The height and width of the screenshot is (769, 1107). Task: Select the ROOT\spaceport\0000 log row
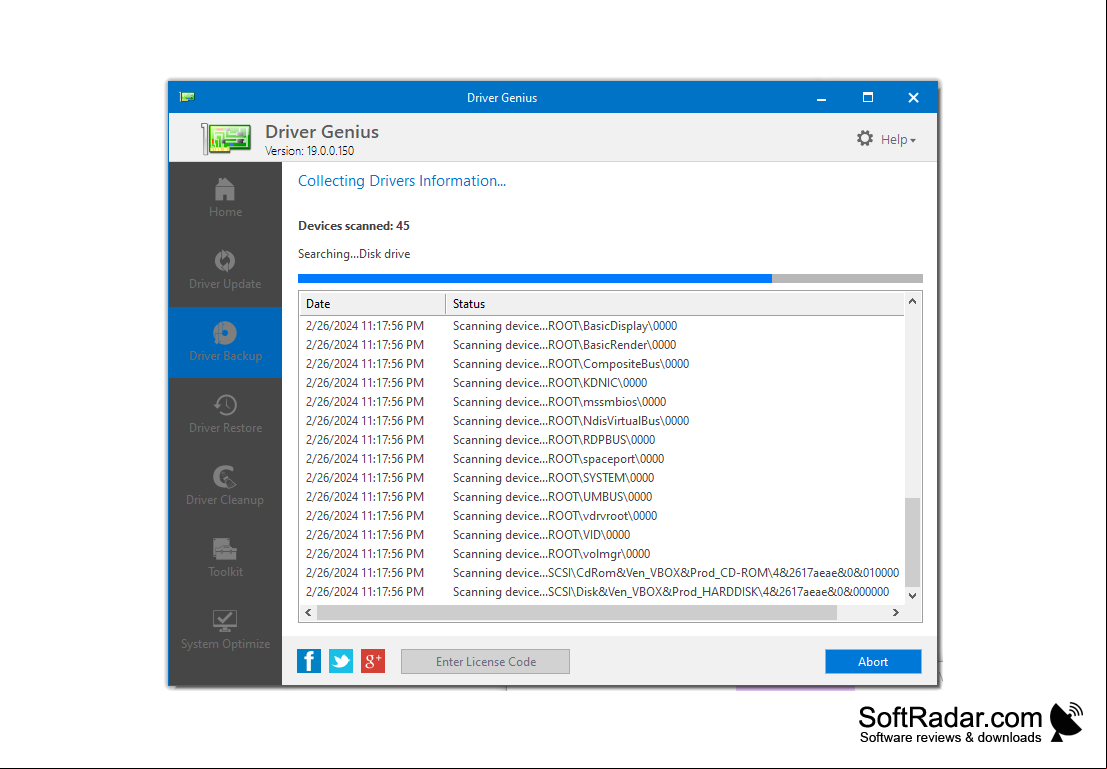pos(602,459)
